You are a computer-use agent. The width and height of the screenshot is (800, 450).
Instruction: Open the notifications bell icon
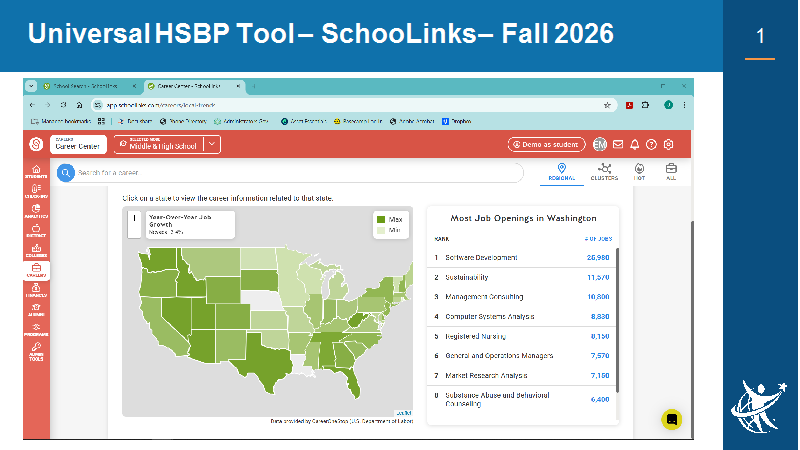(634, 144)
